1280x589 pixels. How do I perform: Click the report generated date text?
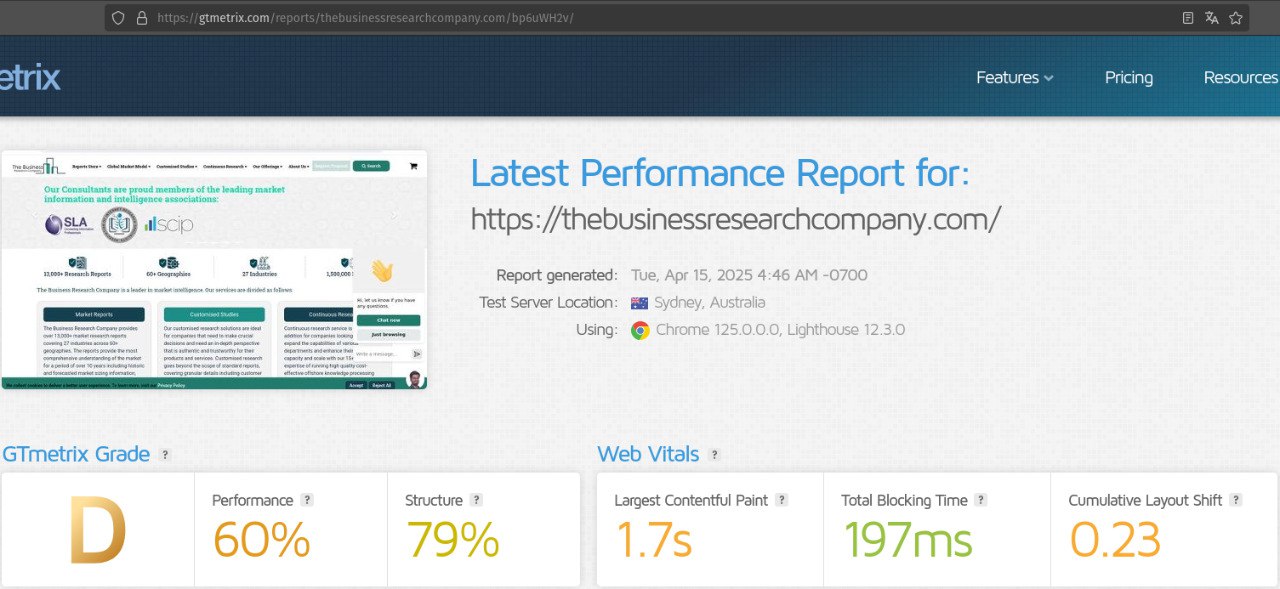(x=749, y=275)
